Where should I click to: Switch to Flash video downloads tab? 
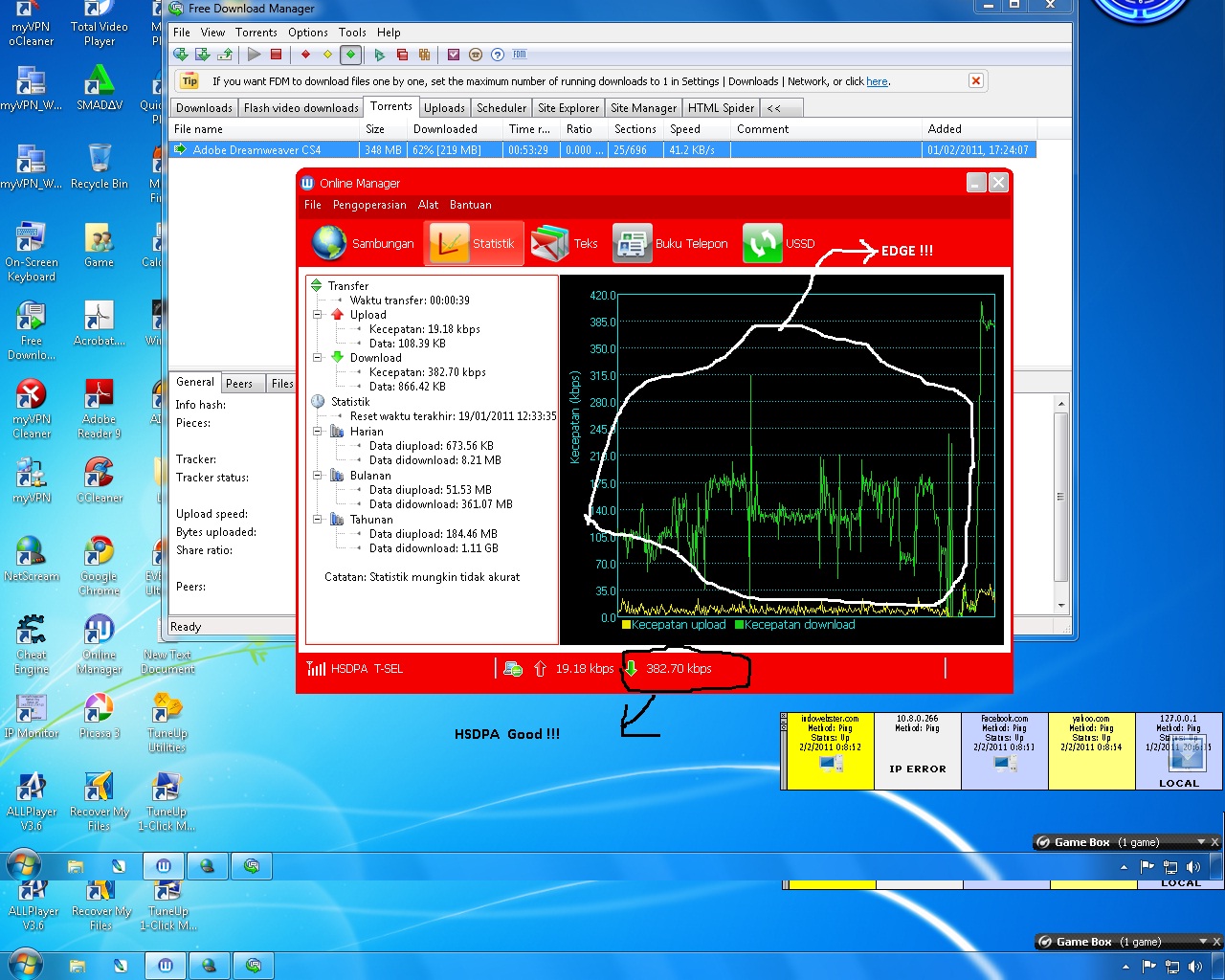pos(301,108)
